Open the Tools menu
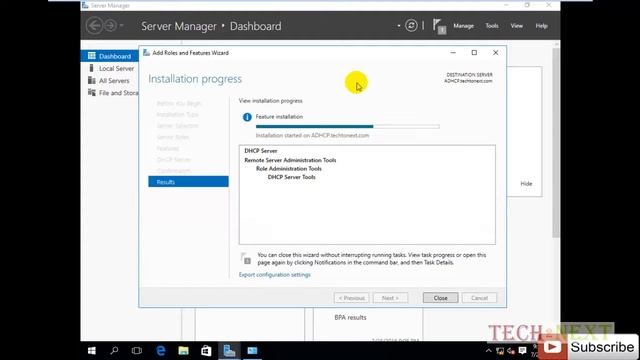 click(x=491, y=26)
